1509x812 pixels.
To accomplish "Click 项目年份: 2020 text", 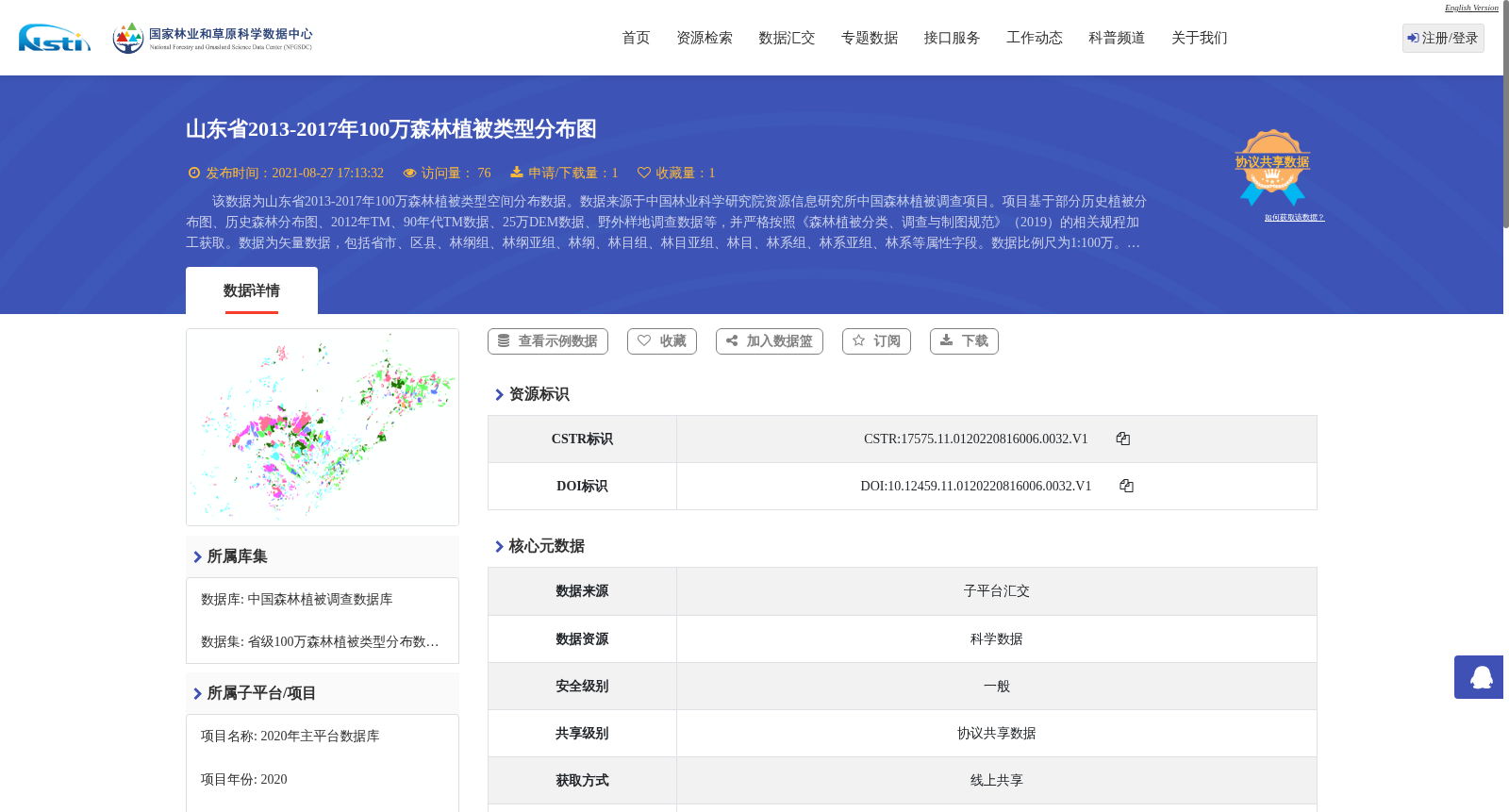I will coord(244,780).
